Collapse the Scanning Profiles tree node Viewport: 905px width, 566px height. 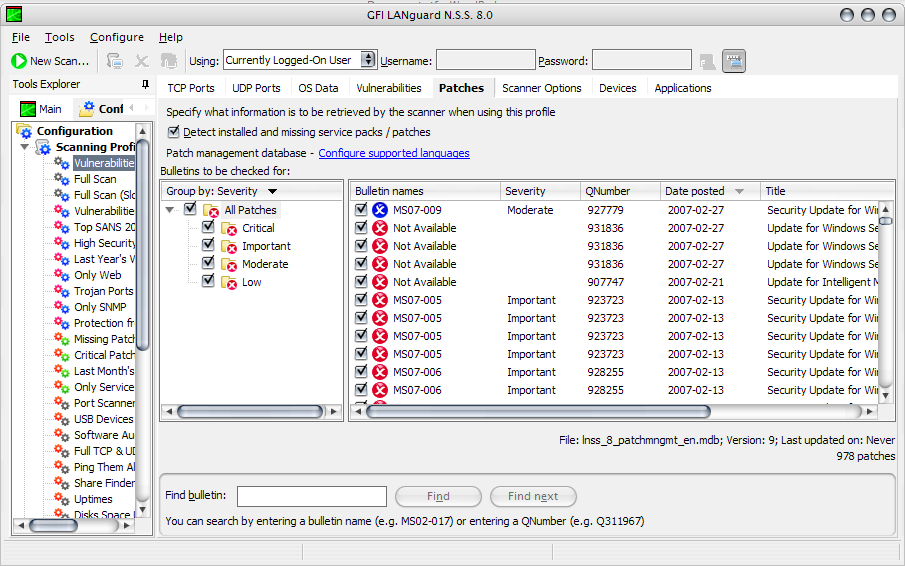click(25, 147)
